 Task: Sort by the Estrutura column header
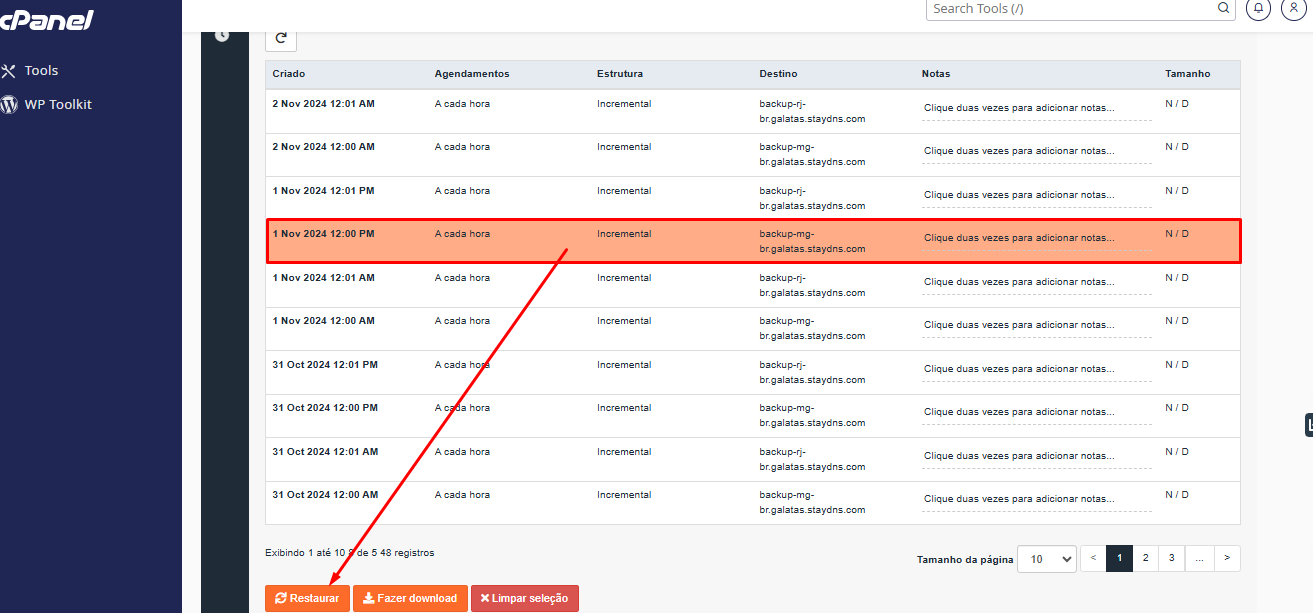coord(620,74)
